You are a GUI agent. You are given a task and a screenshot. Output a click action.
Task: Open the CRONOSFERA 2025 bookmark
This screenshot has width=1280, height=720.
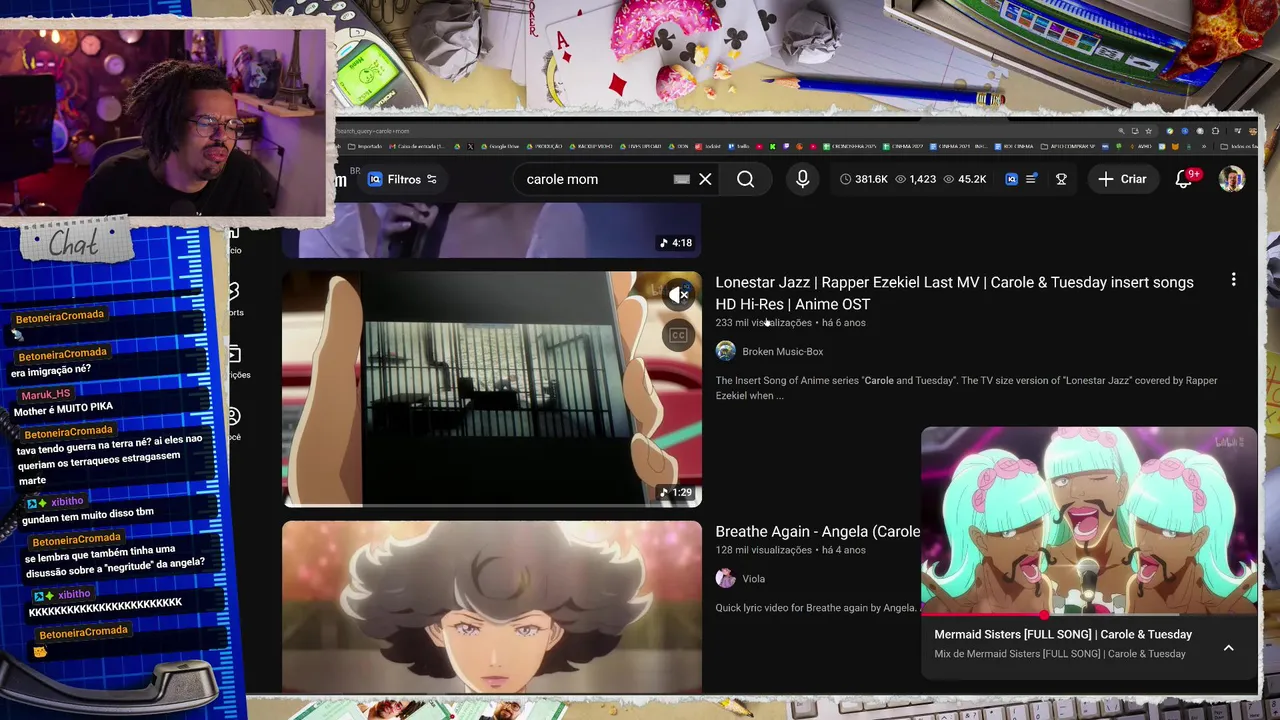pos(851,147)
